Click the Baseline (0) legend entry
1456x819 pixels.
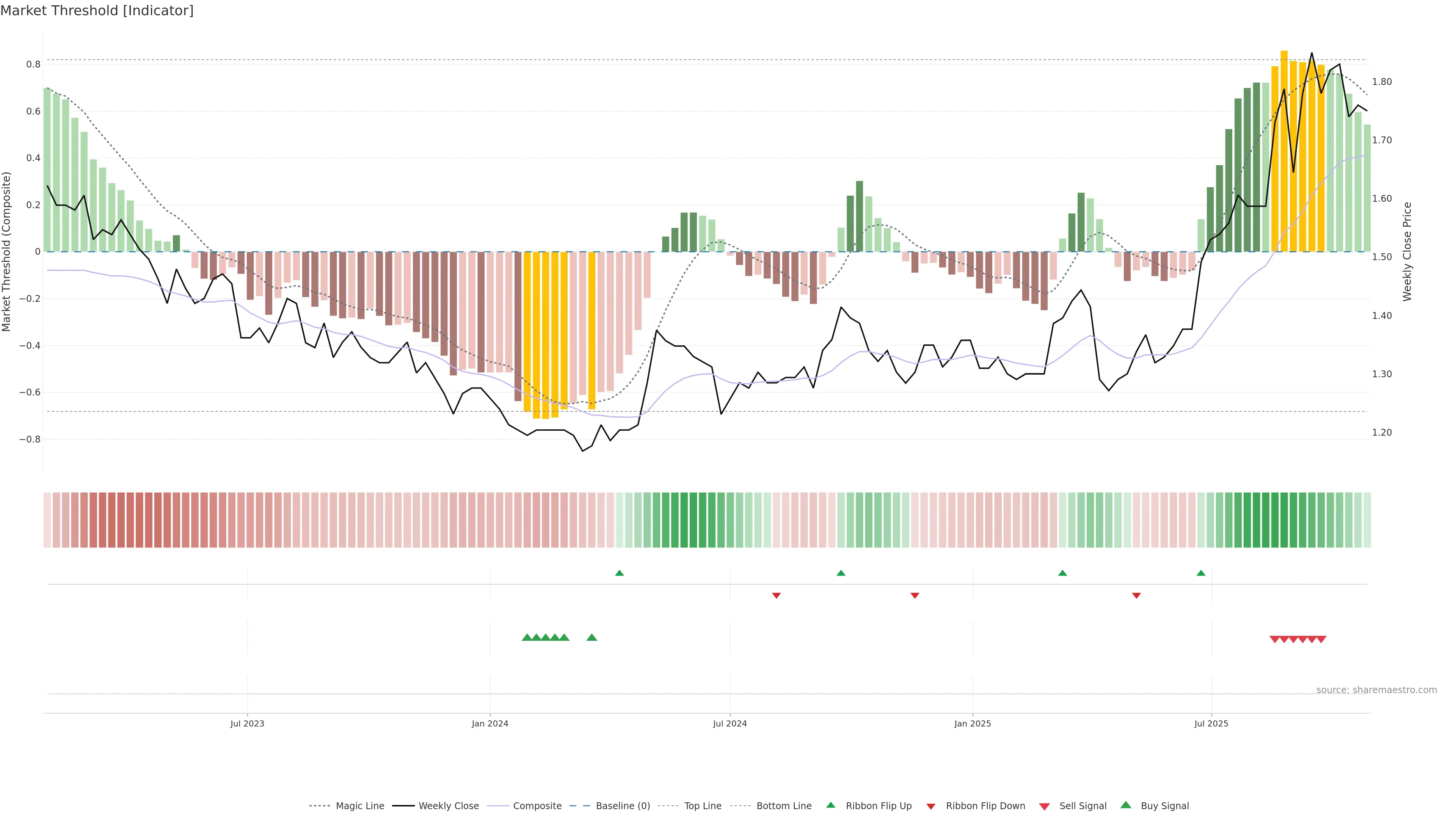pyautogui.click(x=623, y=806)
